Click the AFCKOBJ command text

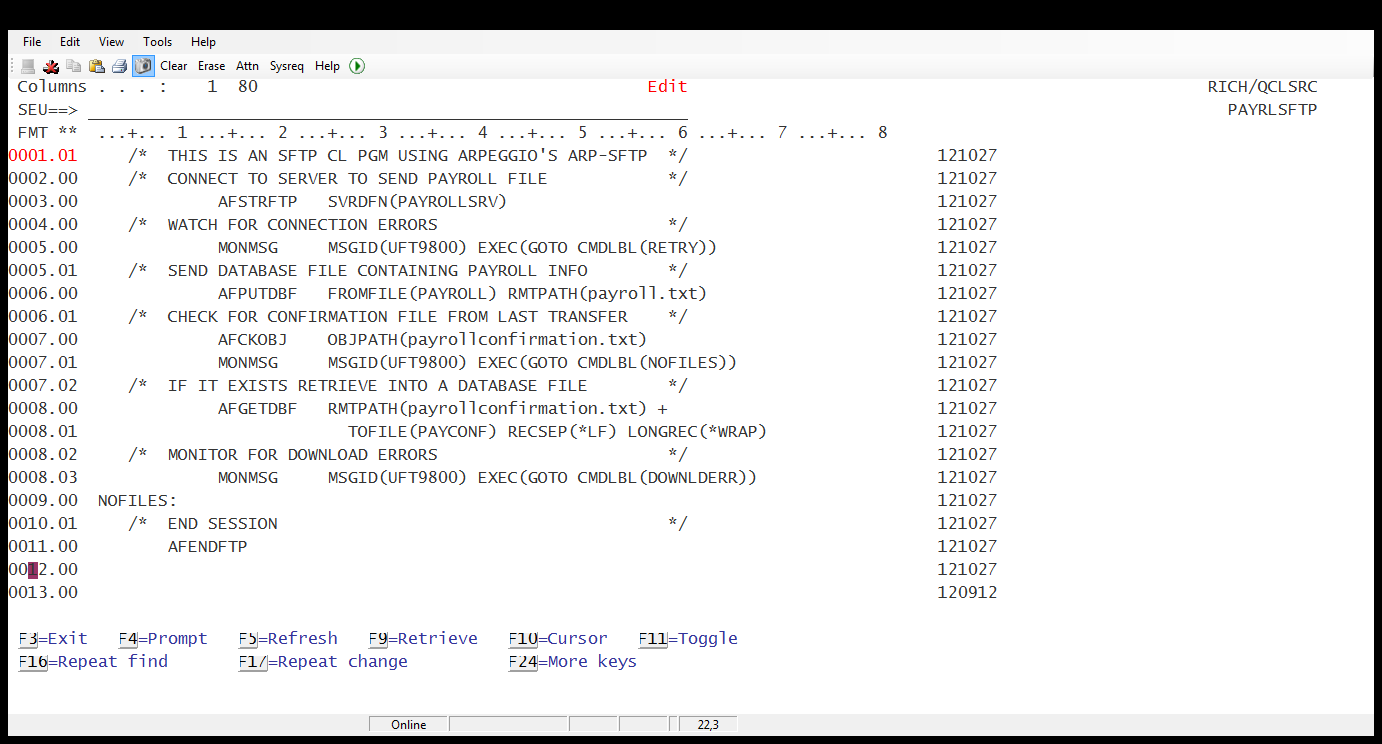tap(253, 340)
